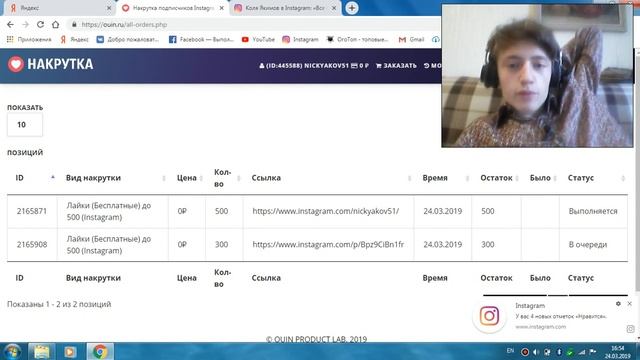Open Приложения apps bookmark
This screenshot has width=640, height=360.
point(29,40)
